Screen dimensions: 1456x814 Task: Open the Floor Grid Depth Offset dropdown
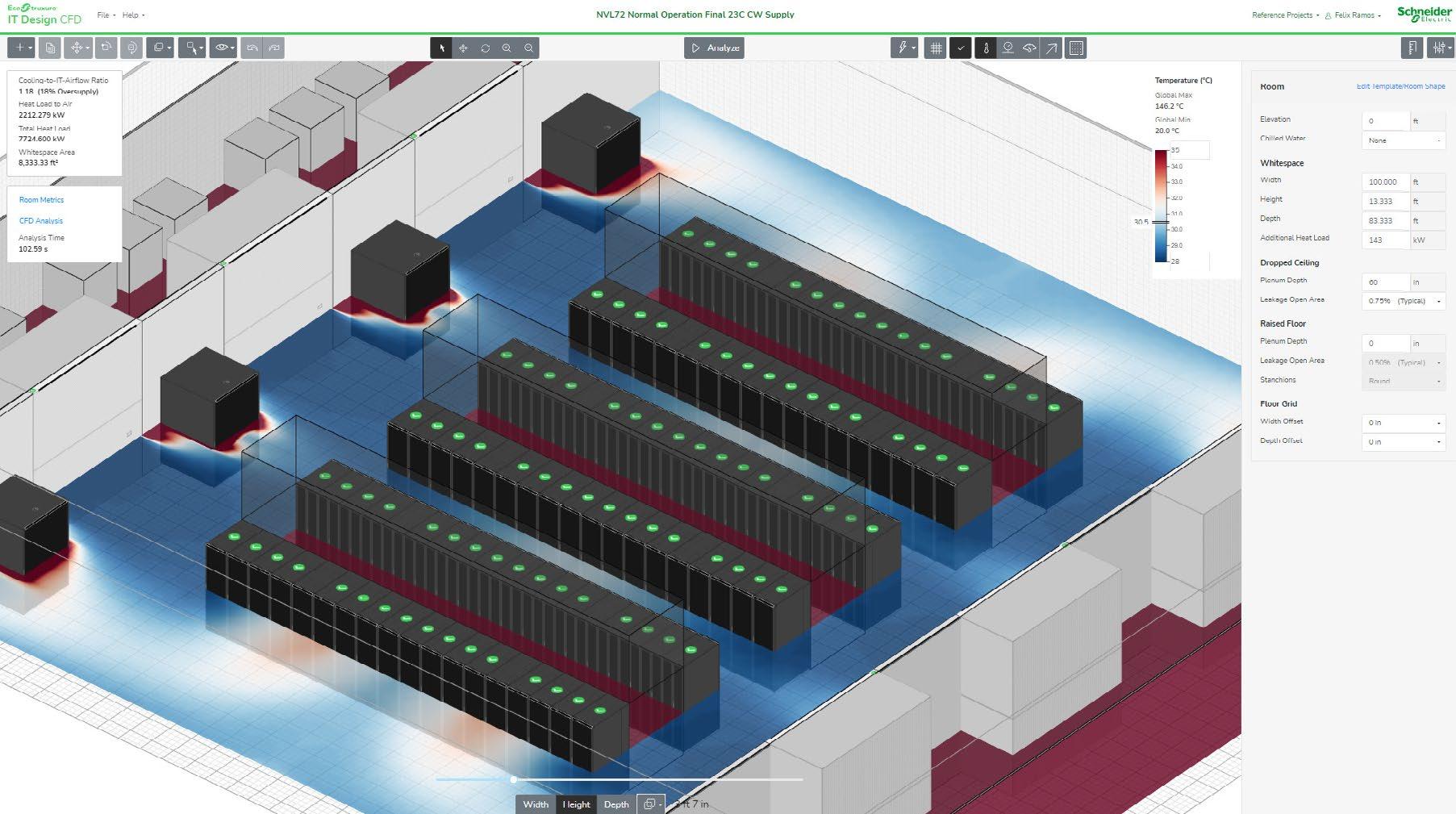tap(1404, 442)
